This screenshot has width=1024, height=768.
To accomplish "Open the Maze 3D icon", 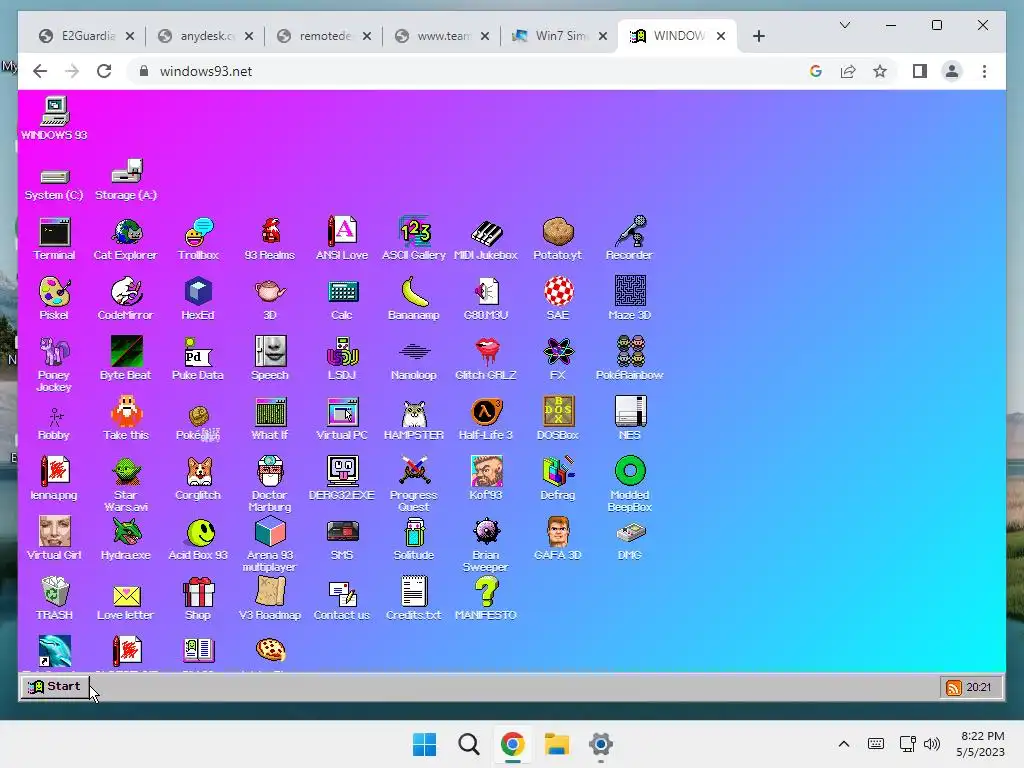I will [630, 299].
